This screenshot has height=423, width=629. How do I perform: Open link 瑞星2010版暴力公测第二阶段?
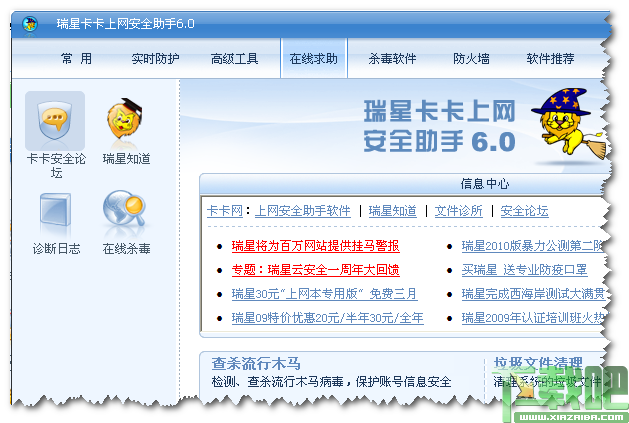[x=532, y=246]
